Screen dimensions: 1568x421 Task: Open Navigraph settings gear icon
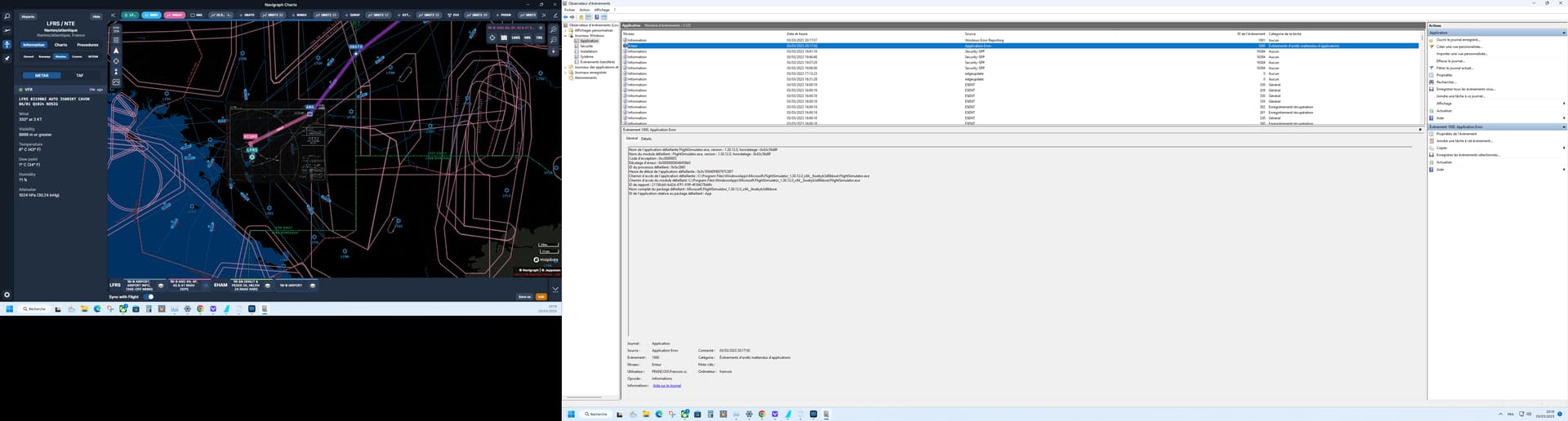point(7,295)
